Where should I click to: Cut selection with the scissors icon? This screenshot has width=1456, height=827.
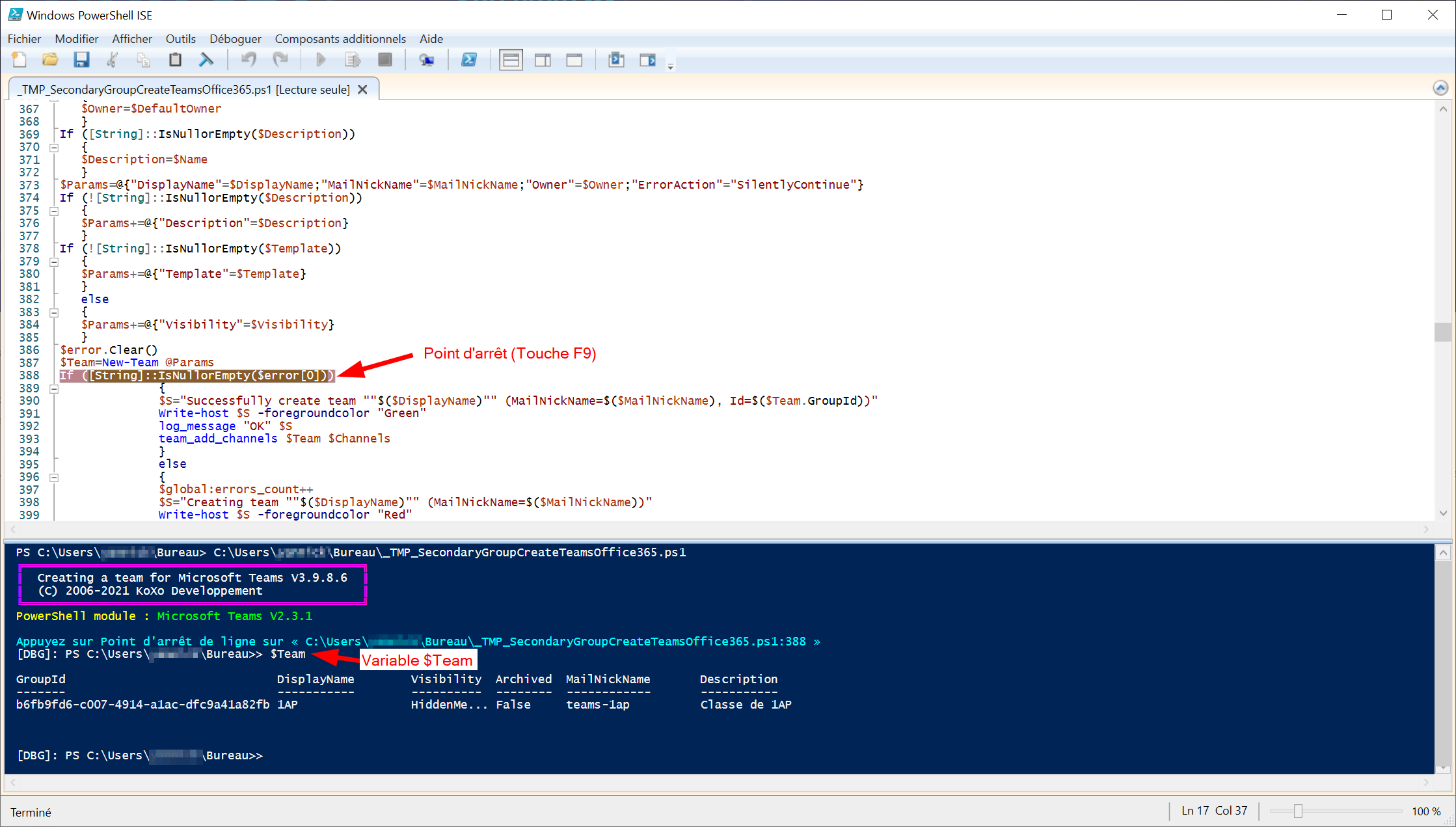pyautogui.click(x=112, y=60)
